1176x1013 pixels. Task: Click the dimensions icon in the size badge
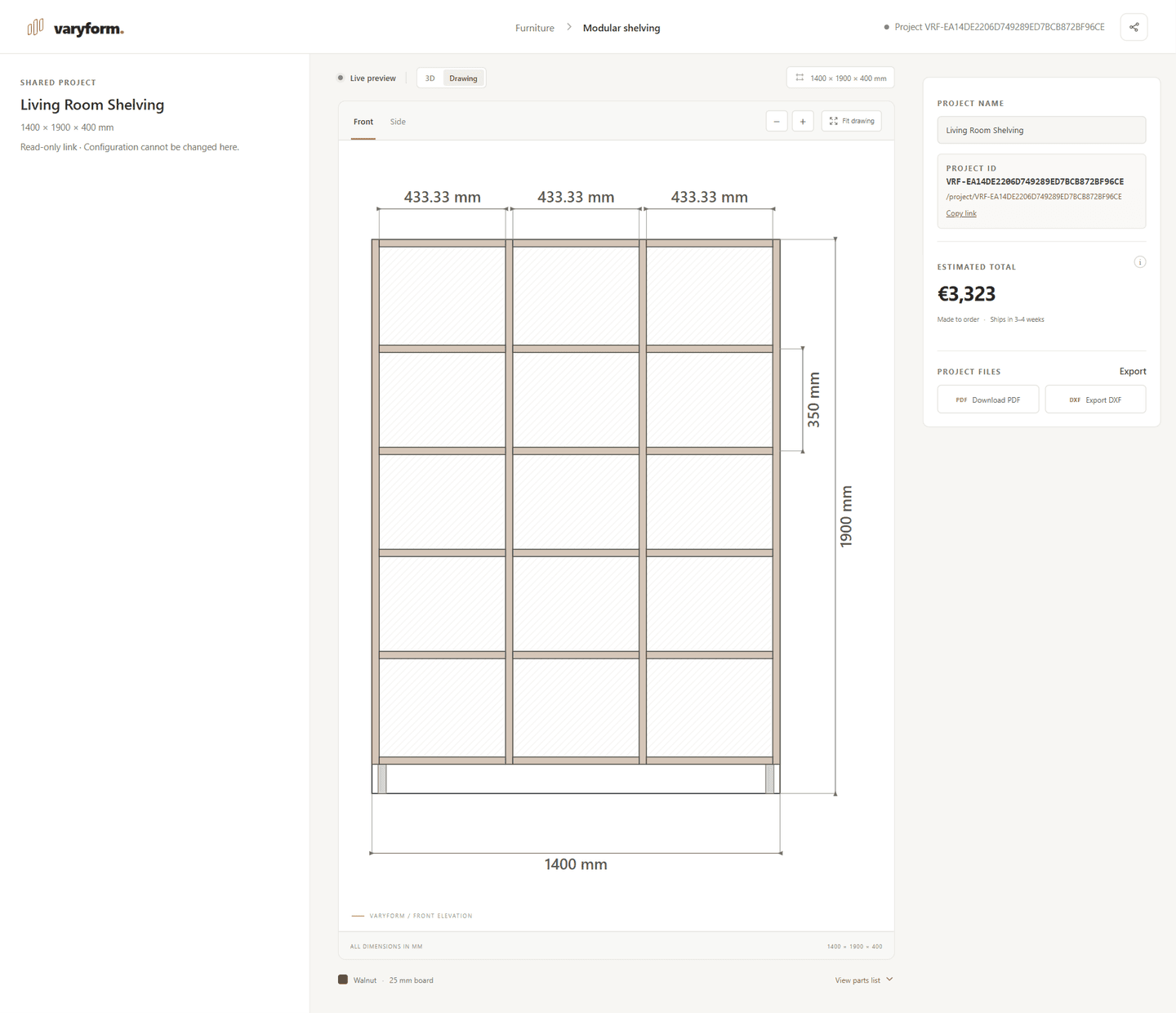(x=800, y=78)
